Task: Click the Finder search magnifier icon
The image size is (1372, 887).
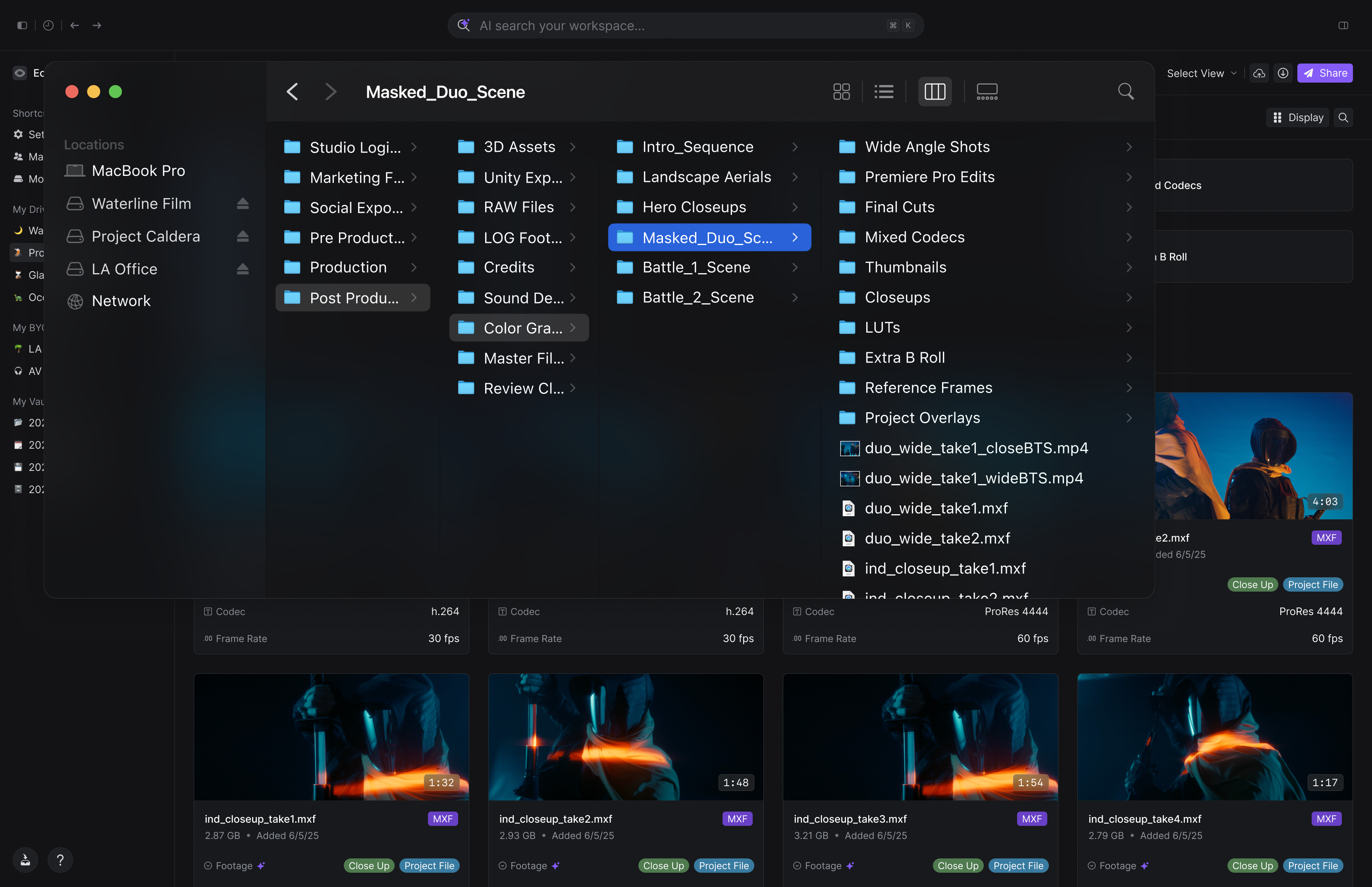Action: point(1125,92)
